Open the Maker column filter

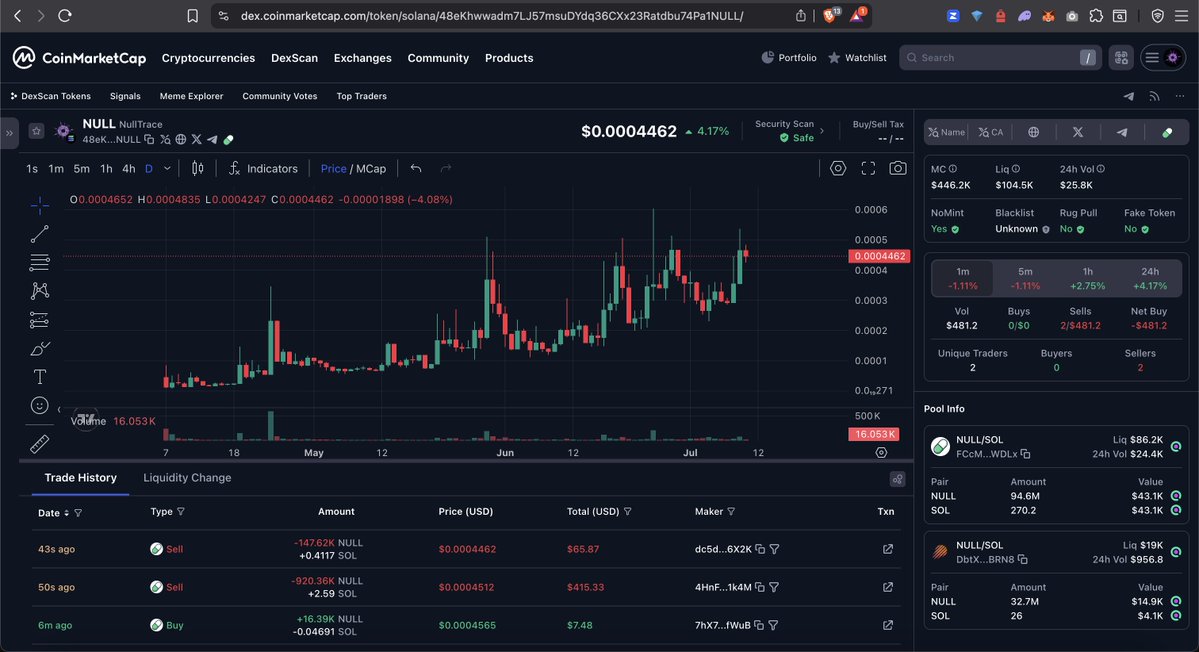coord(731,511)
